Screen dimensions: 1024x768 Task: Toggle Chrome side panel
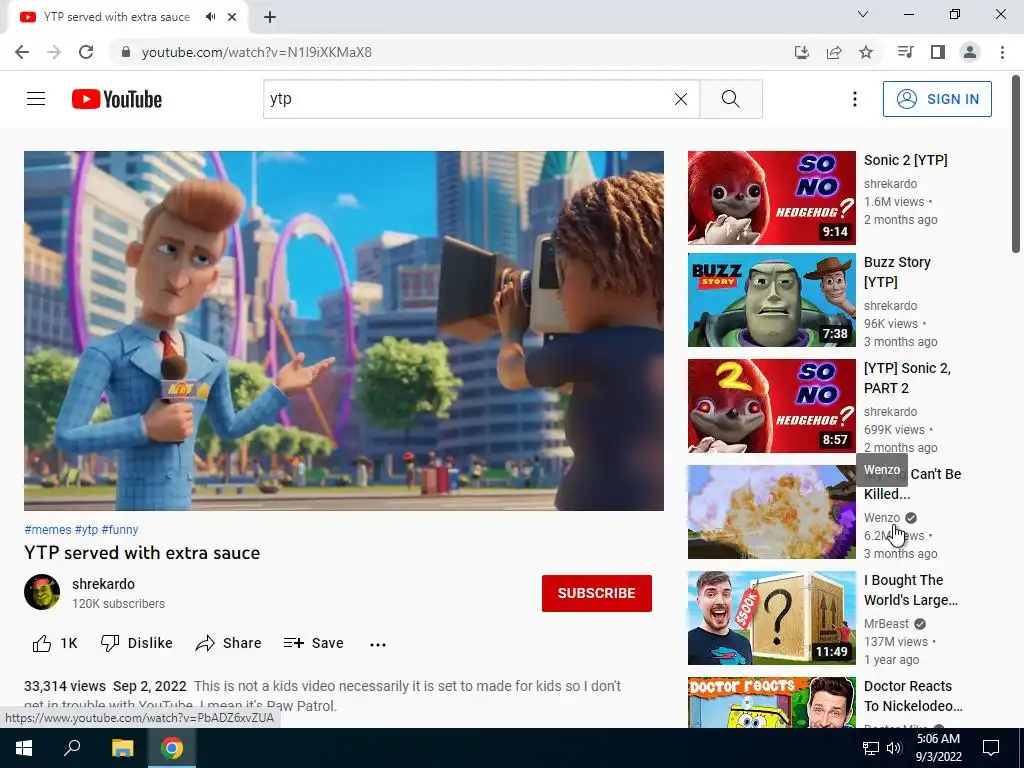click(x=938, y=52)
